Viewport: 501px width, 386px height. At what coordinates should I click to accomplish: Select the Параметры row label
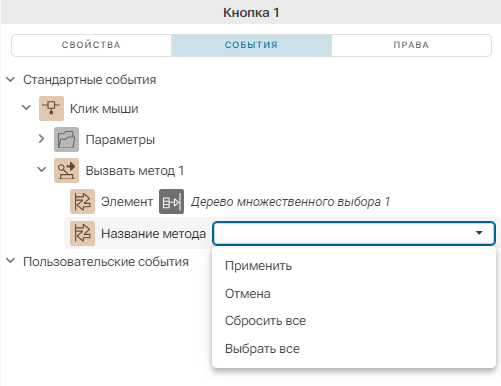120,140
